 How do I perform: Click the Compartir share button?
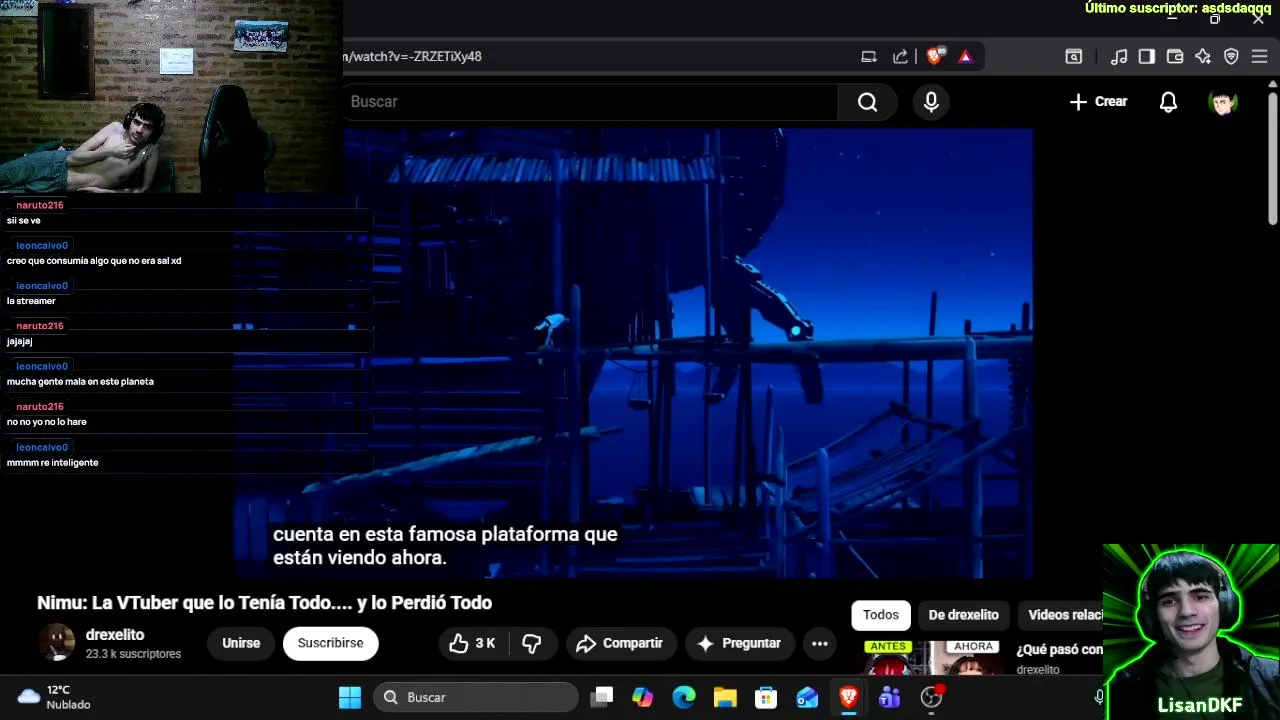(621, 644)
